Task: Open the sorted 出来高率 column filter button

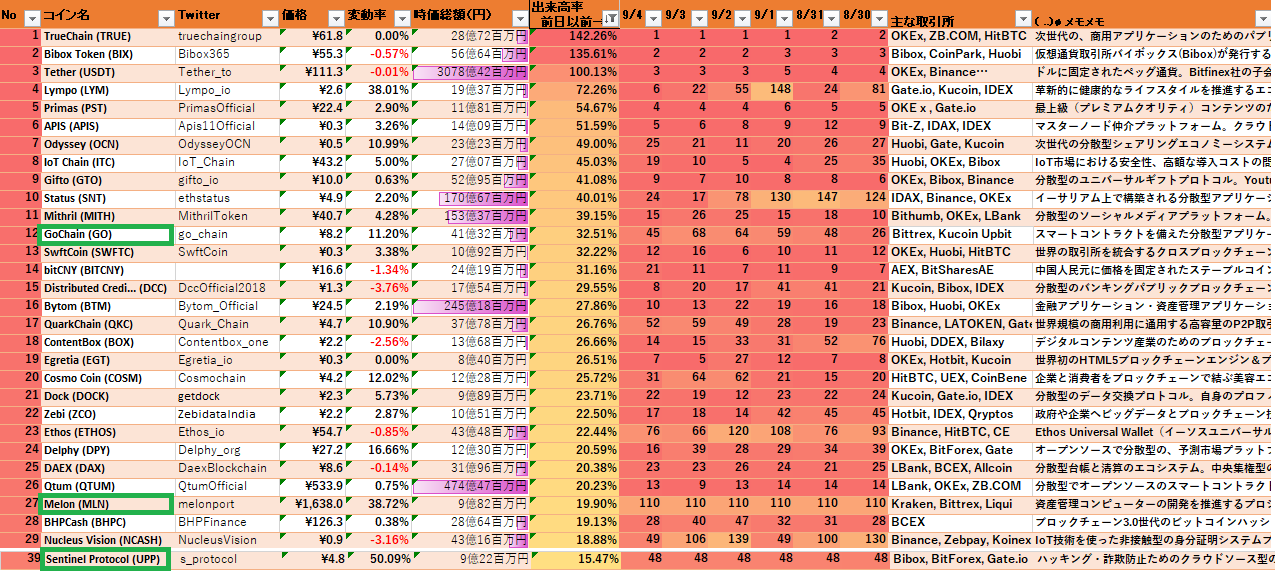Action: coord(610,19)
